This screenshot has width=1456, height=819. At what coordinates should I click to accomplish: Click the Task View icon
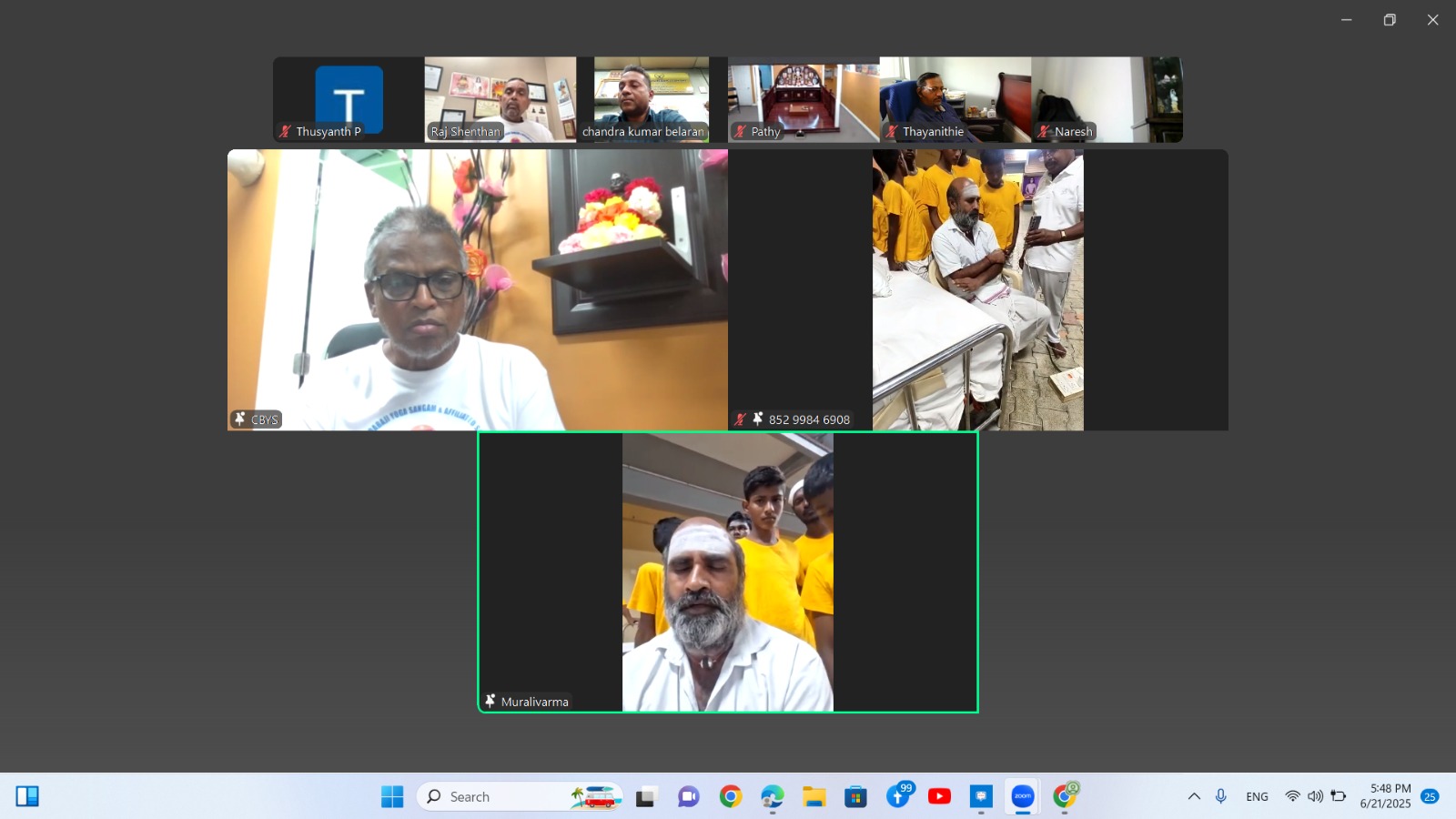click(x=646, y=797)
